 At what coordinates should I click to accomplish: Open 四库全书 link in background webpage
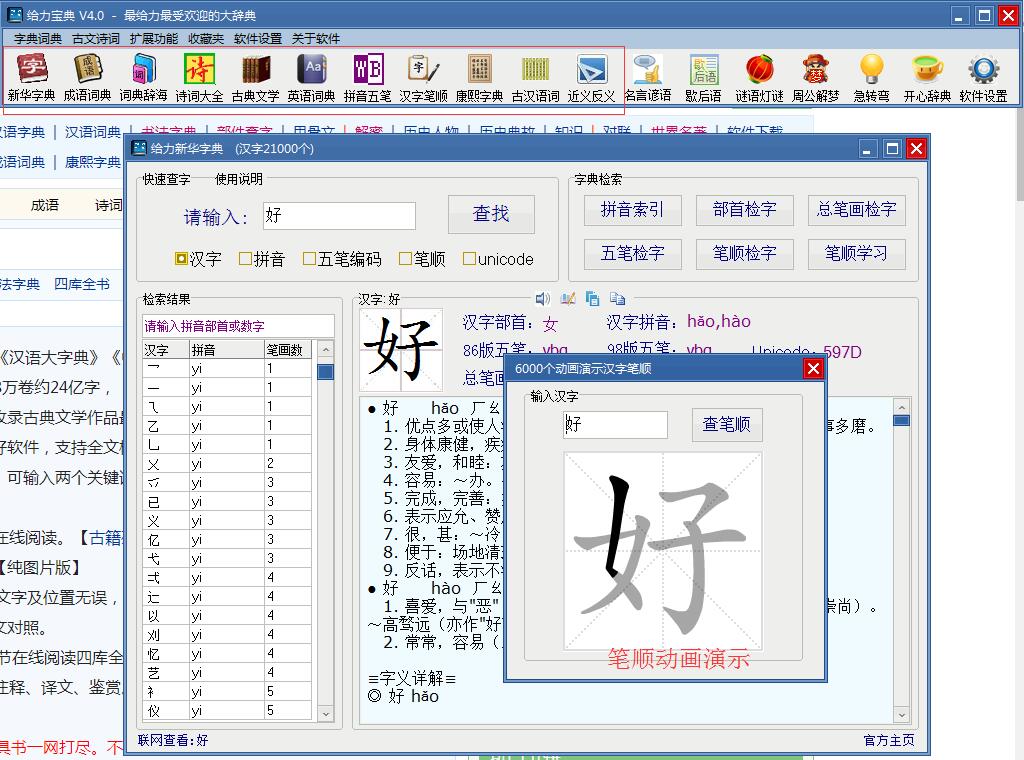(x=82, y=284)
